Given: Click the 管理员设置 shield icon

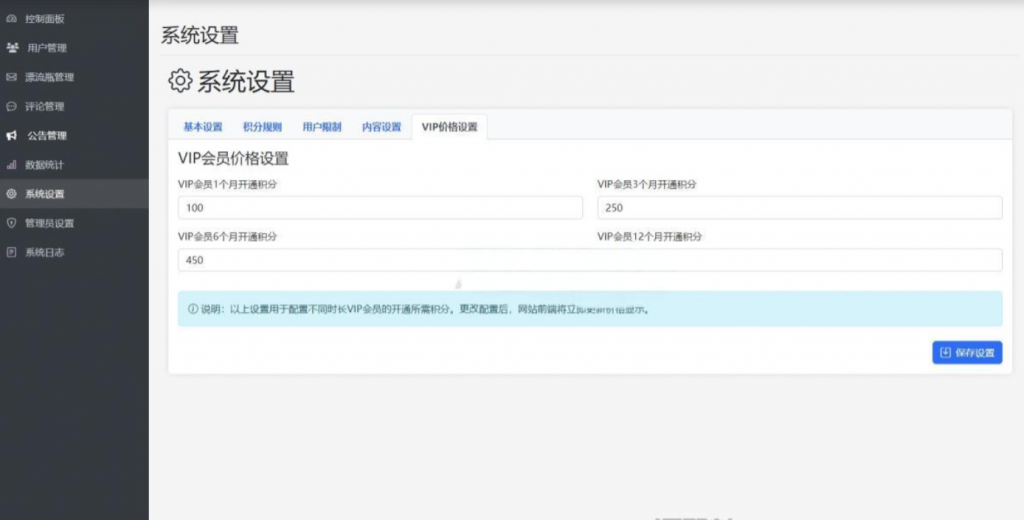Looking at the screenshot, I should pos(11,223).
